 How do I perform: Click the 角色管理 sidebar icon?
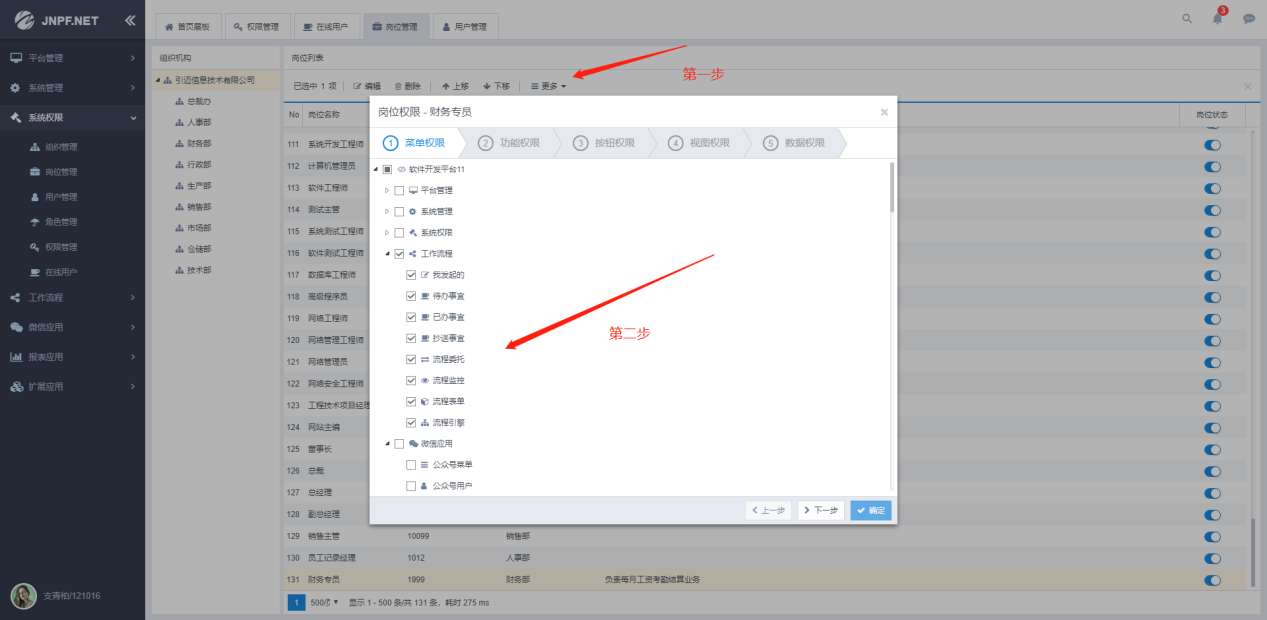(x=35, y=222)
